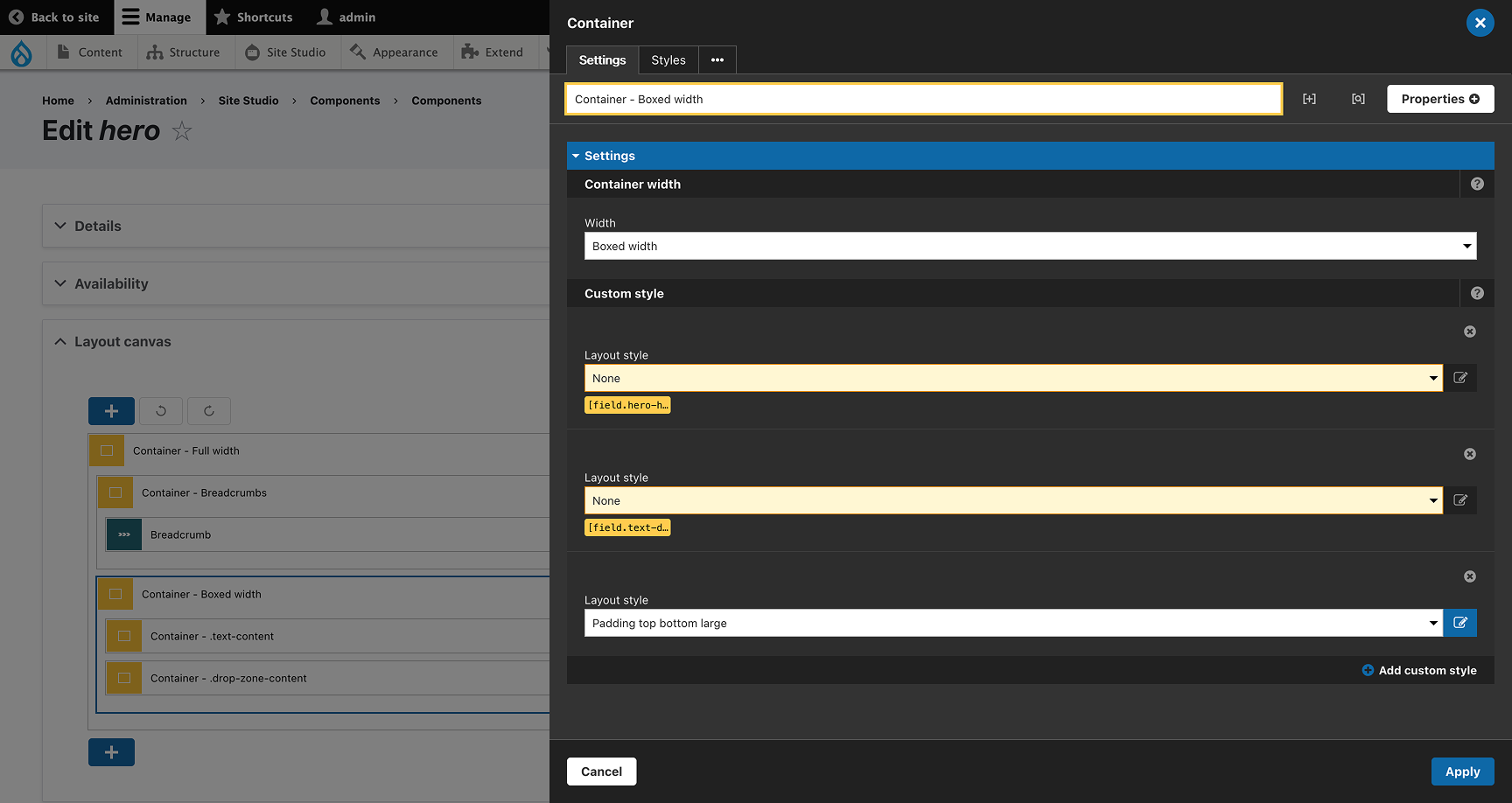Click the Apply button
The image size is (1512, 803).
click(1462, 772)
